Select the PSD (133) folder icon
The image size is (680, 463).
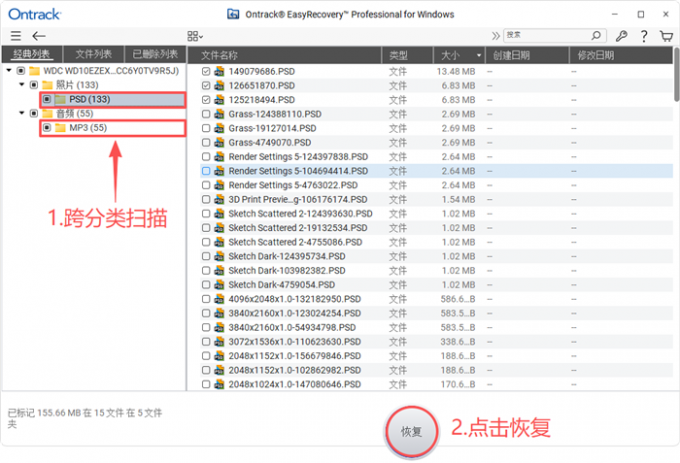click(x=60, y=99)
